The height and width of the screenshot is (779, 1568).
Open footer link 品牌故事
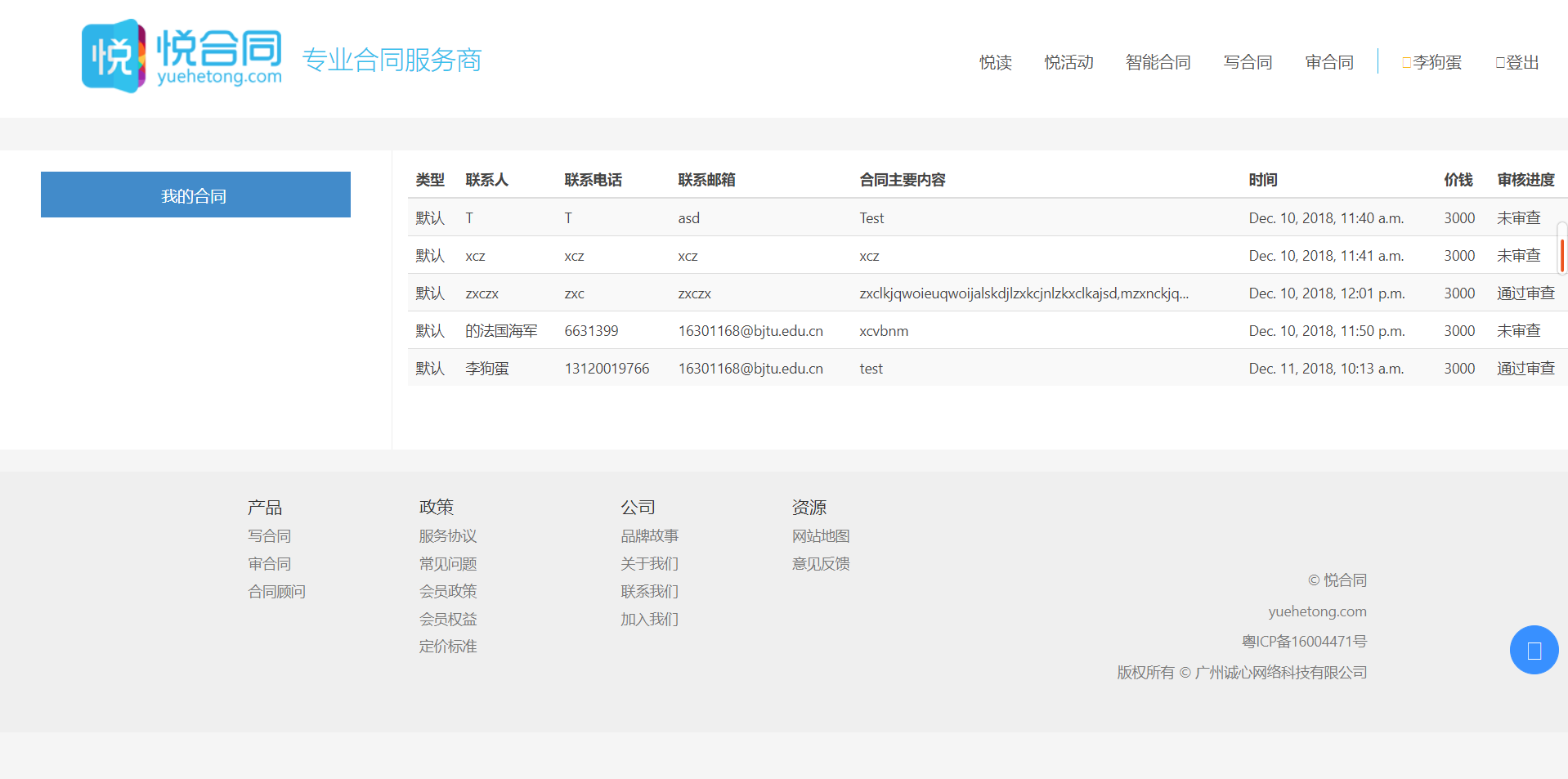pos(649,536)
